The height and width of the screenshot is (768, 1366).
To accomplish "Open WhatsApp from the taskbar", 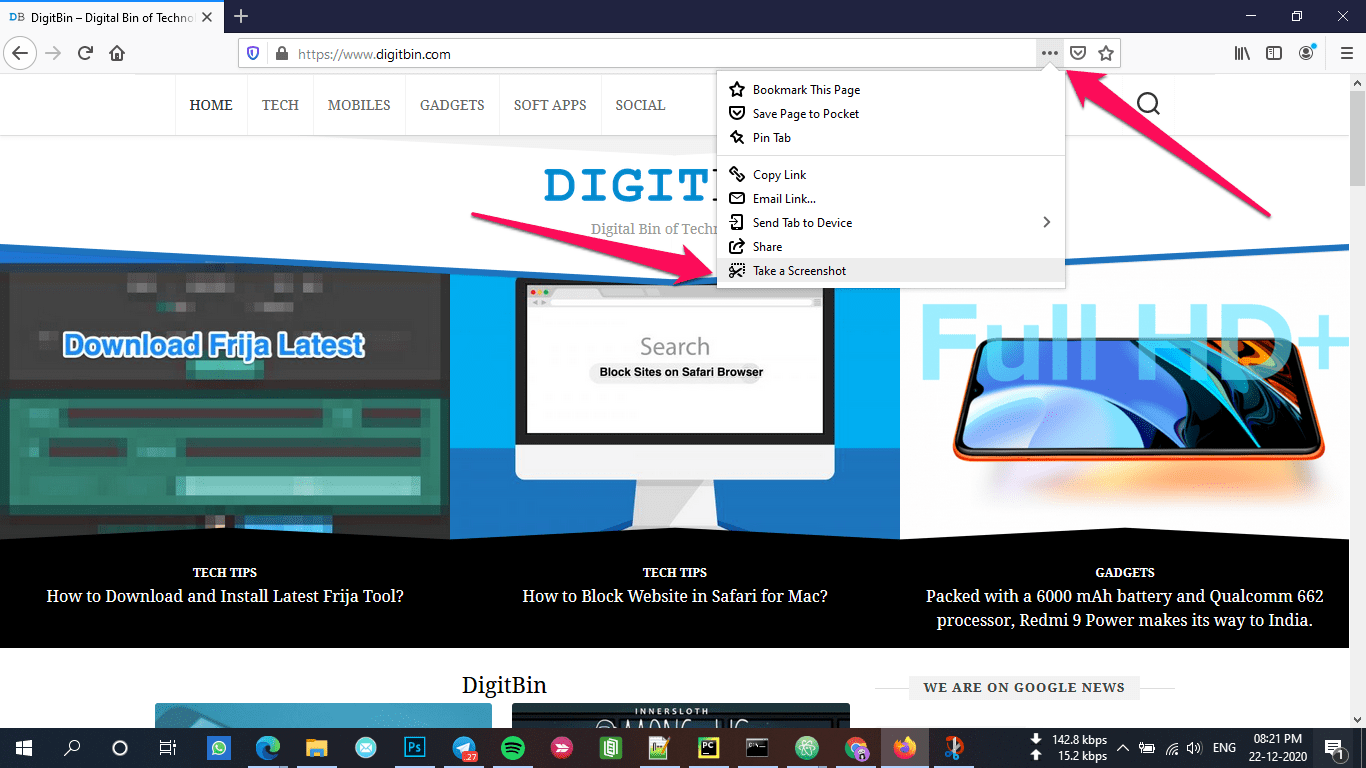I will pyautogui.click(x=219, y=748).
